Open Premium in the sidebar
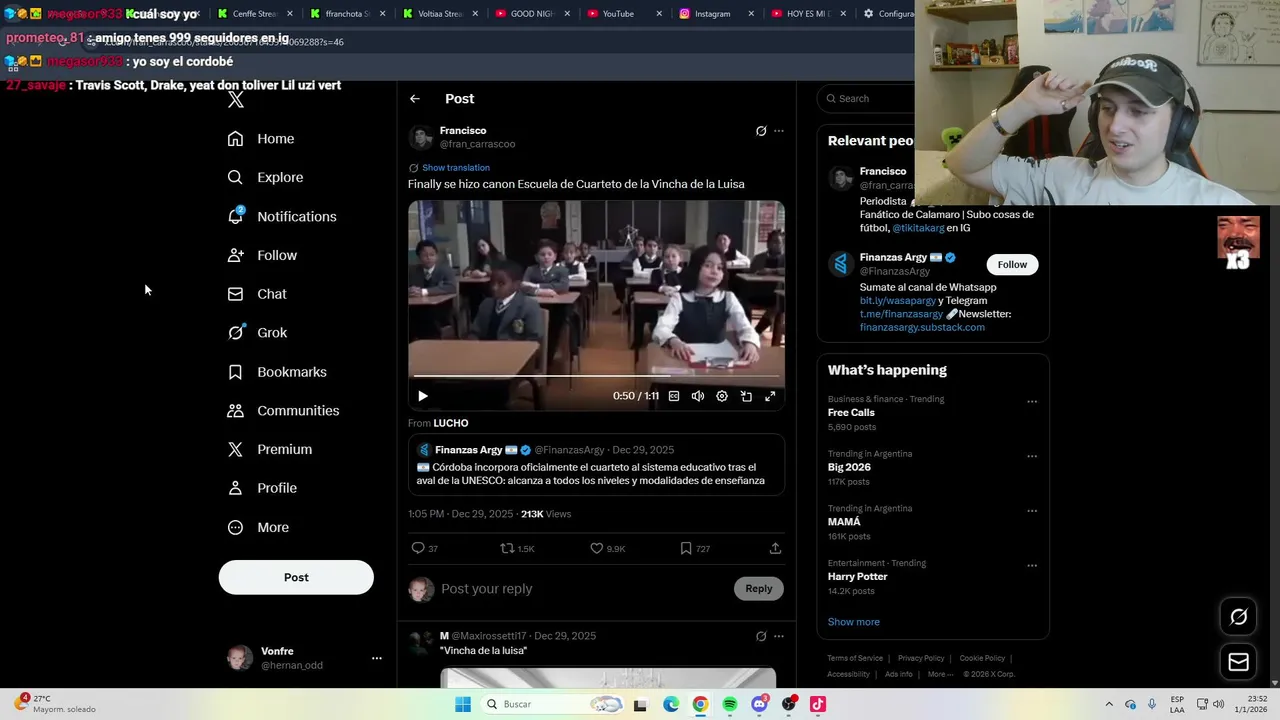This screenshot has width=1280, height=720. click(x=270, y=450)
